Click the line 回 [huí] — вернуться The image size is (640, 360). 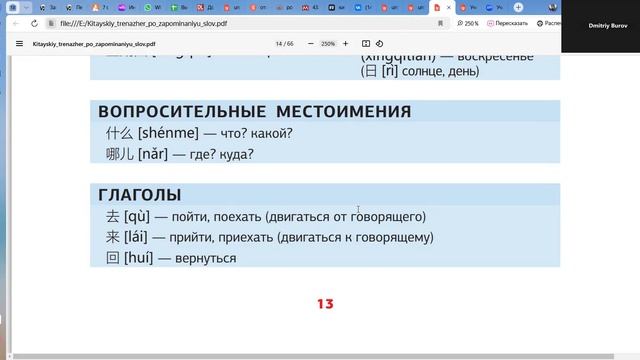(171, 258)
